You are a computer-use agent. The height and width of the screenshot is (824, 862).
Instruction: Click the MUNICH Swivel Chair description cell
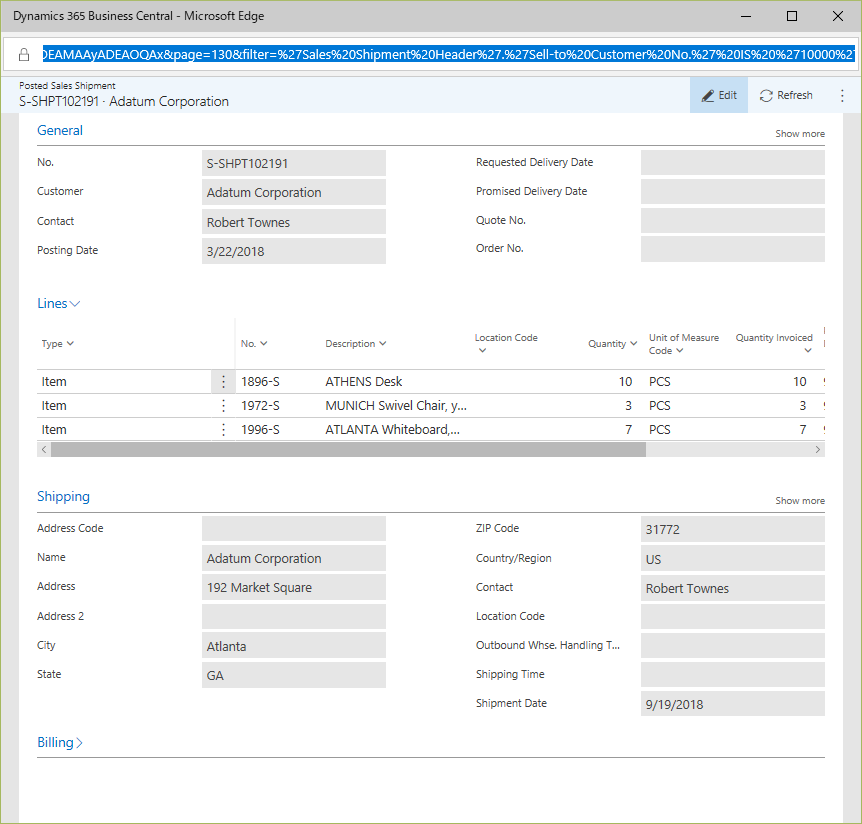(x=396, y=406)
